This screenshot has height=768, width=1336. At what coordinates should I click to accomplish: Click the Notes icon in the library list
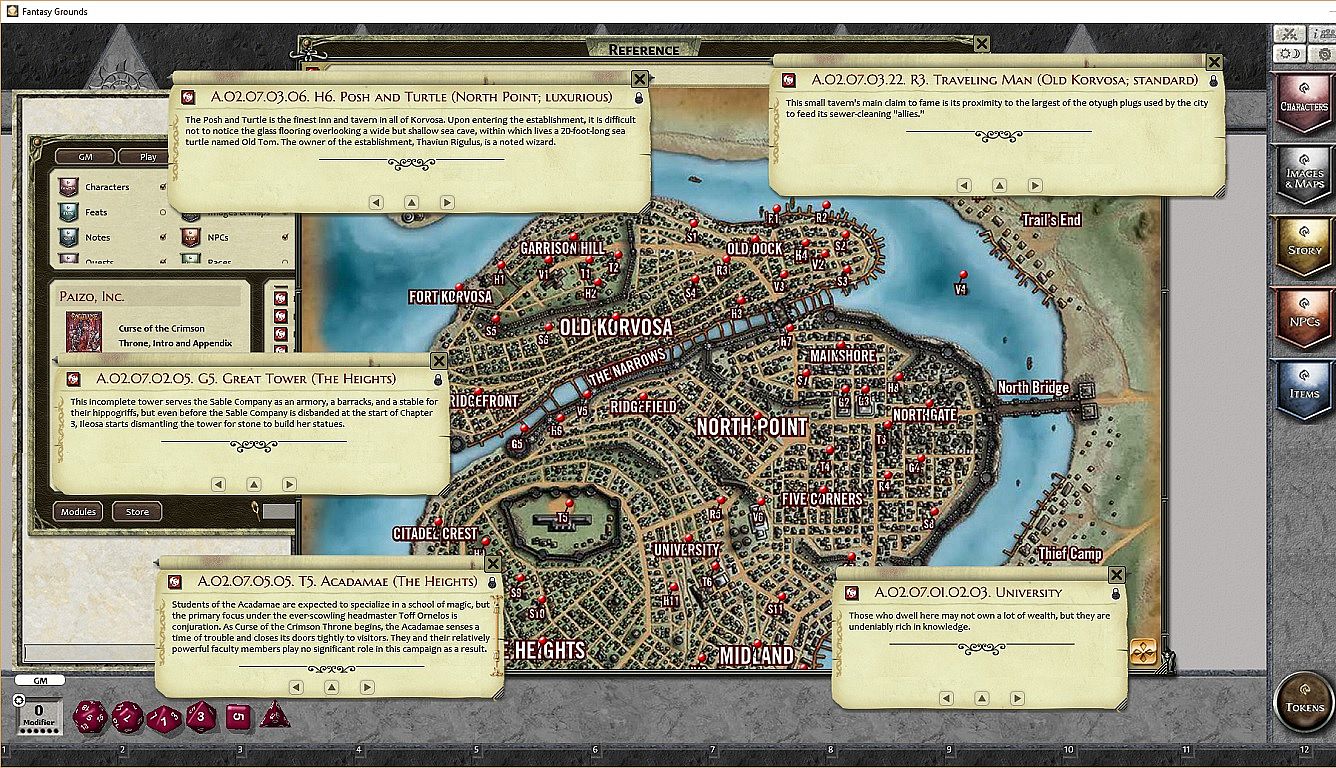pos(68,237)
